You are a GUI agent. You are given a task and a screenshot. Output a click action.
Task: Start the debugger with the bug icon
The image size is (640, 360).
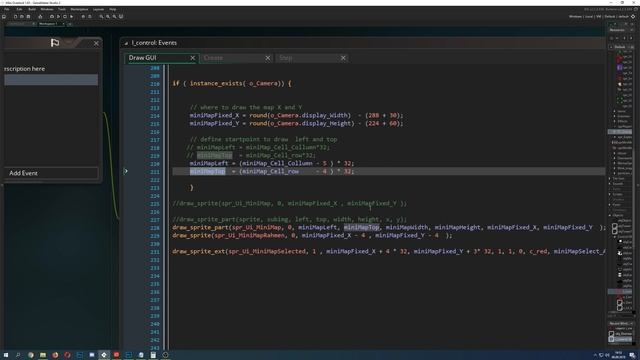click(x=52, y=17)
